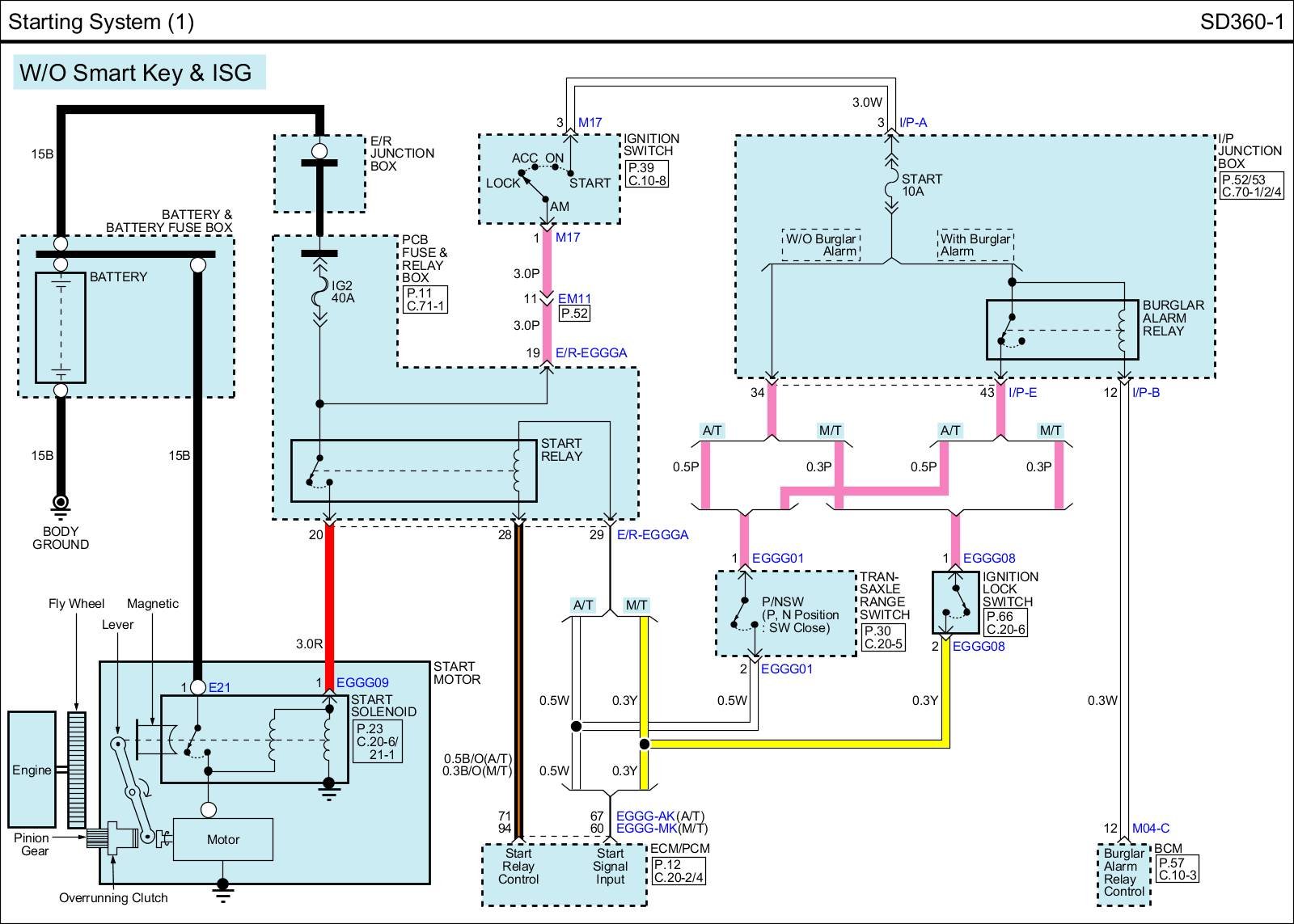
Task: Open the EGGG09 connector link
Action: [x=362, y=683]
